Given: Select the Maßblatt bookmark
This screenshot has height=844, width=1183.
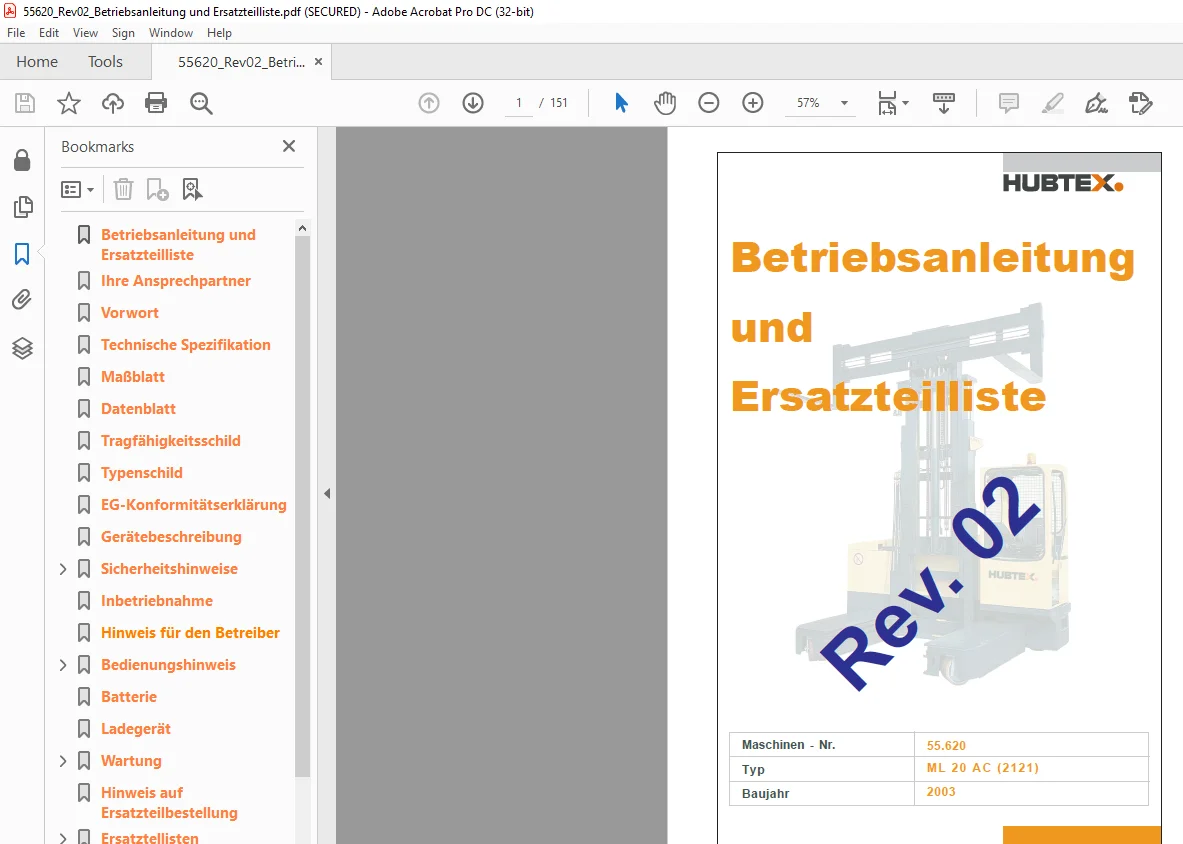Looking at the screenshot, I should click(x=133, y=376).
